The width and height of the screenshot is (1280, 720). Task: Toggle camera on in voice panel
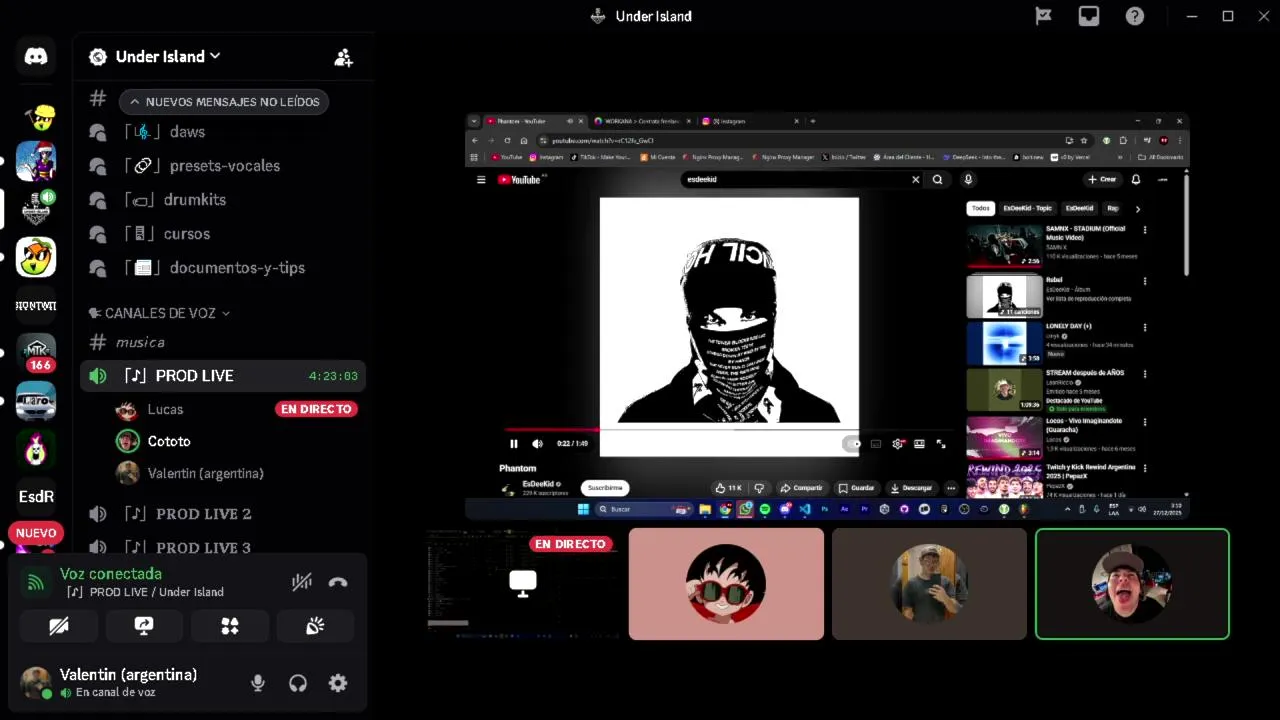pos(59,626)
